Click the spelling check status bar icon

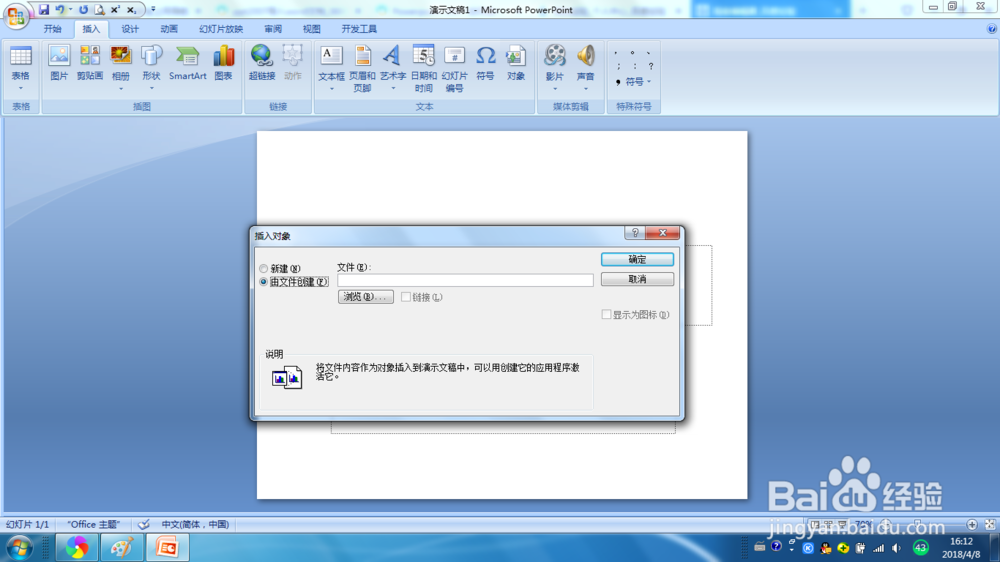143,524
